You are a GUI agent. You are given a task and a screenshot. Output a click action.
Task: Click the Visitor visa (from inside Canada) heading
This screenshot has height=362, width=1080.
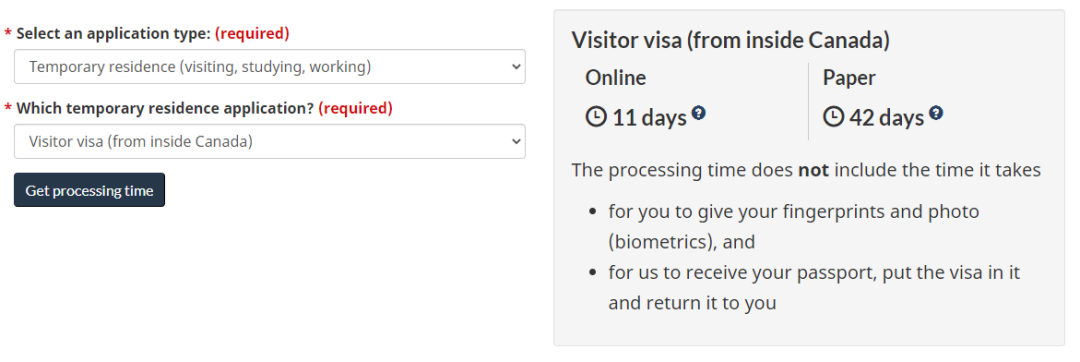pos(731,40)
